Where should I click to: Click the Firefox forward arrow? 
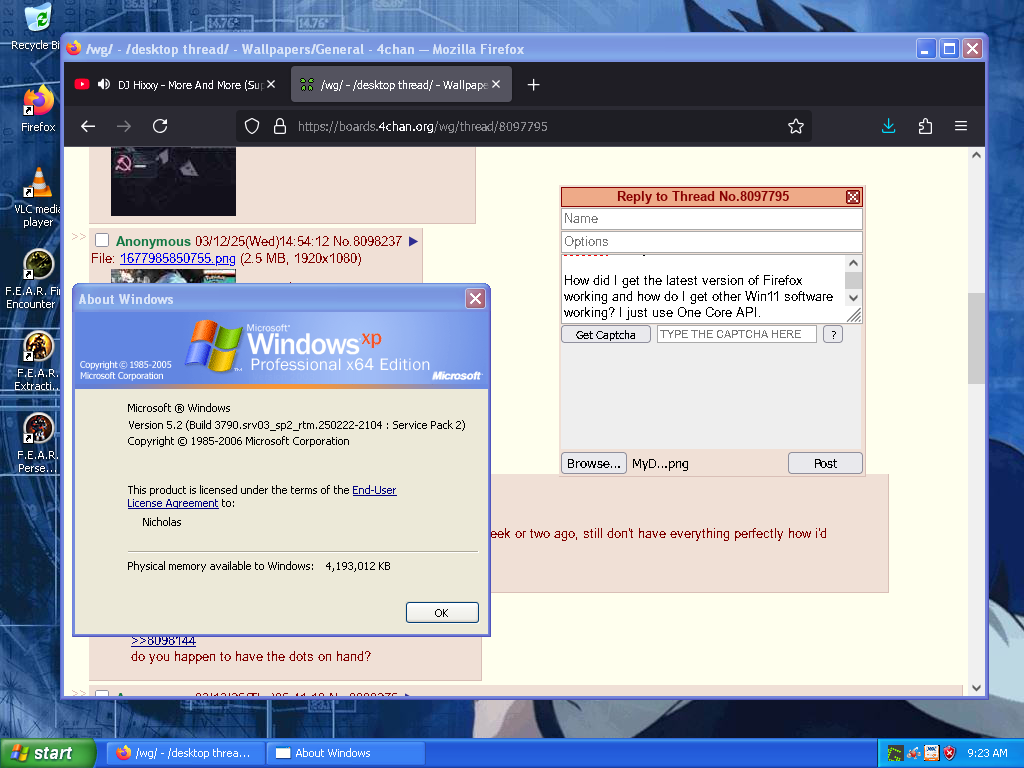pos(123,126)
